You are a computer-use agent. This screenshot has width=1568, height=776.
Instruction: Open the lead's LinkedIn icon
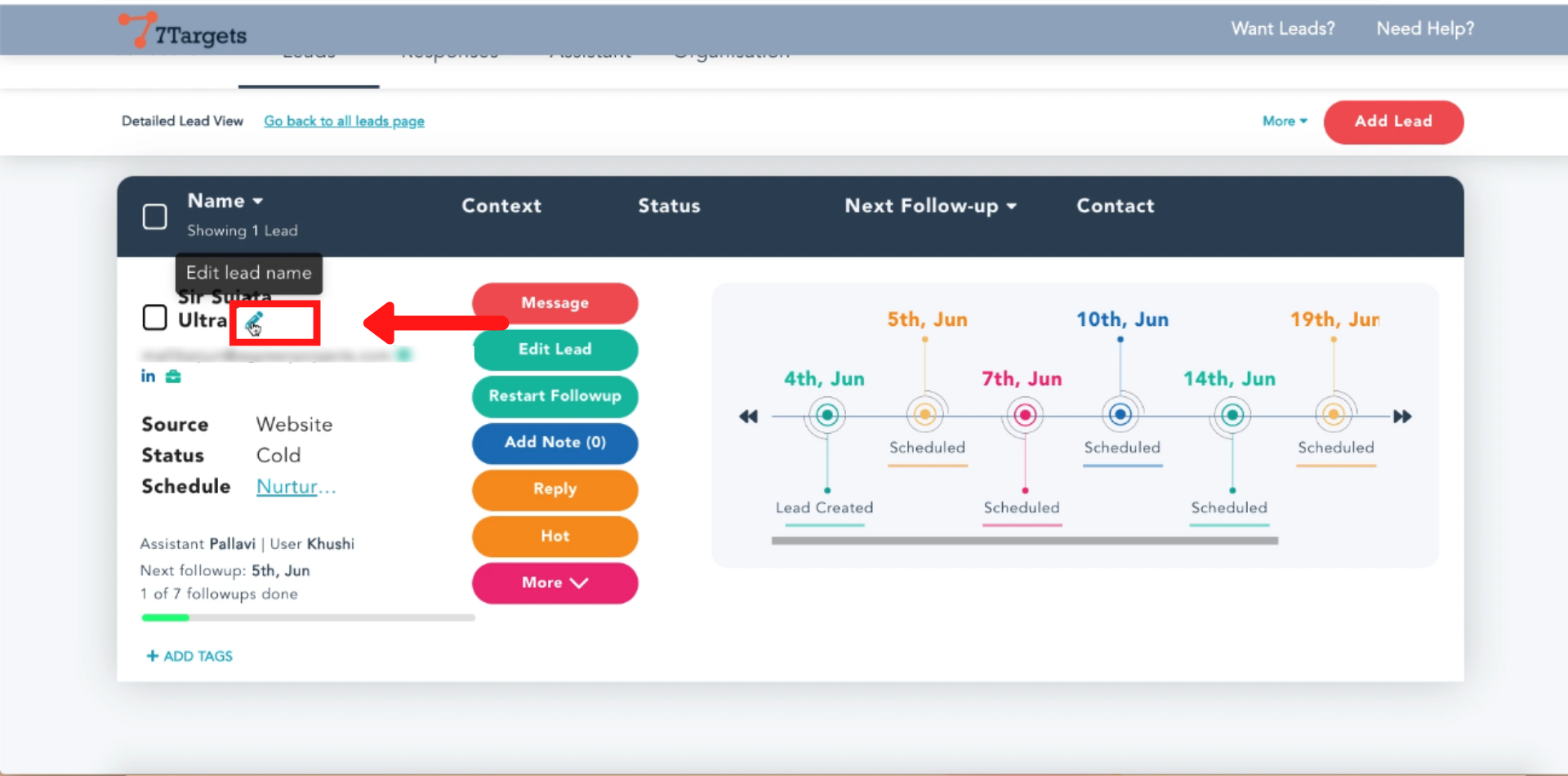click(148, 376)
